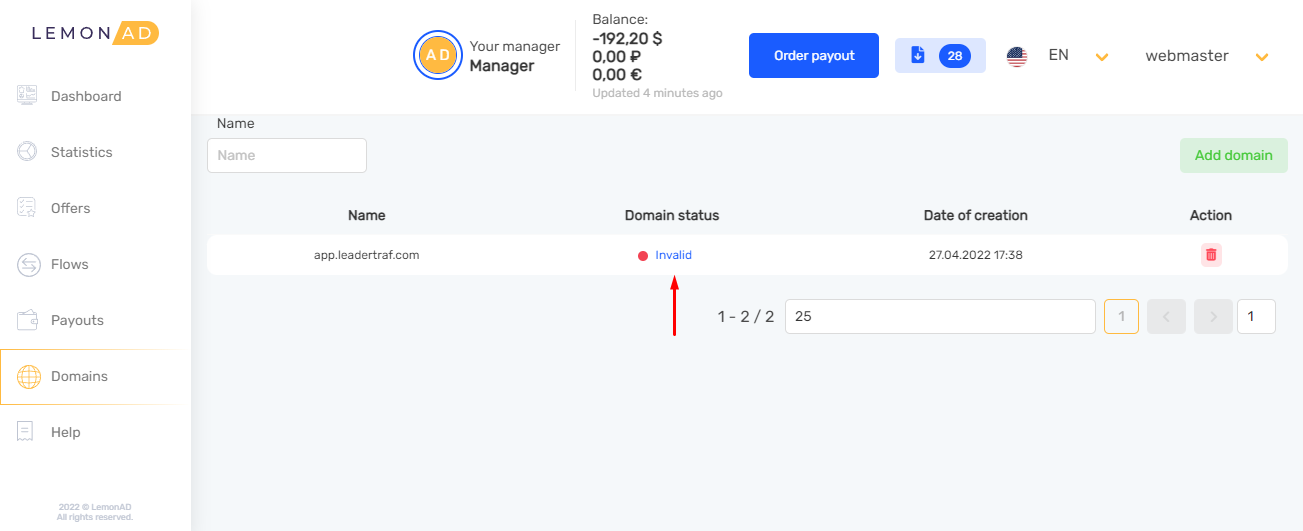Click the Help sidebar icon
Image resolution: width=1303 pixels, height=531 pixels.
[28, 432]
